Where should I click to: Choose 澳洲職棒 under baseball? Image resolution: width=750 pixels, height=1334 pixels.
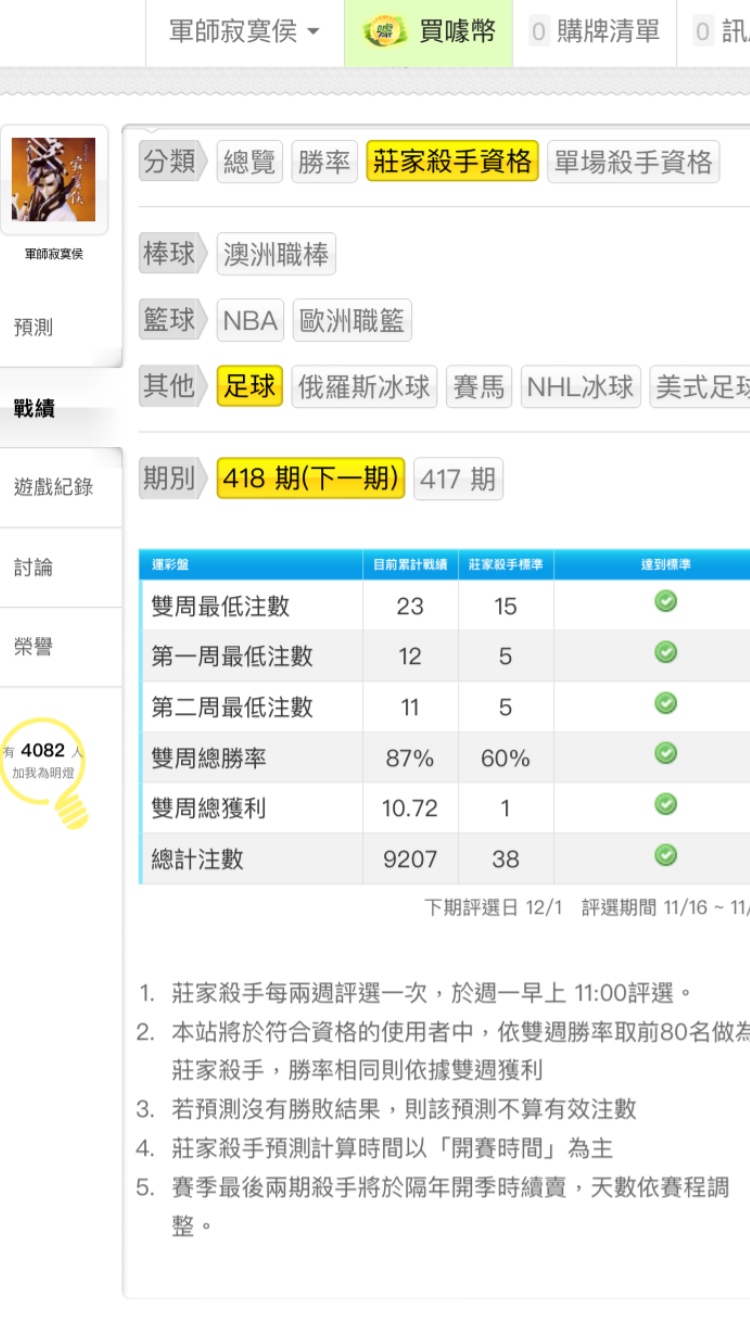point(276,254)
